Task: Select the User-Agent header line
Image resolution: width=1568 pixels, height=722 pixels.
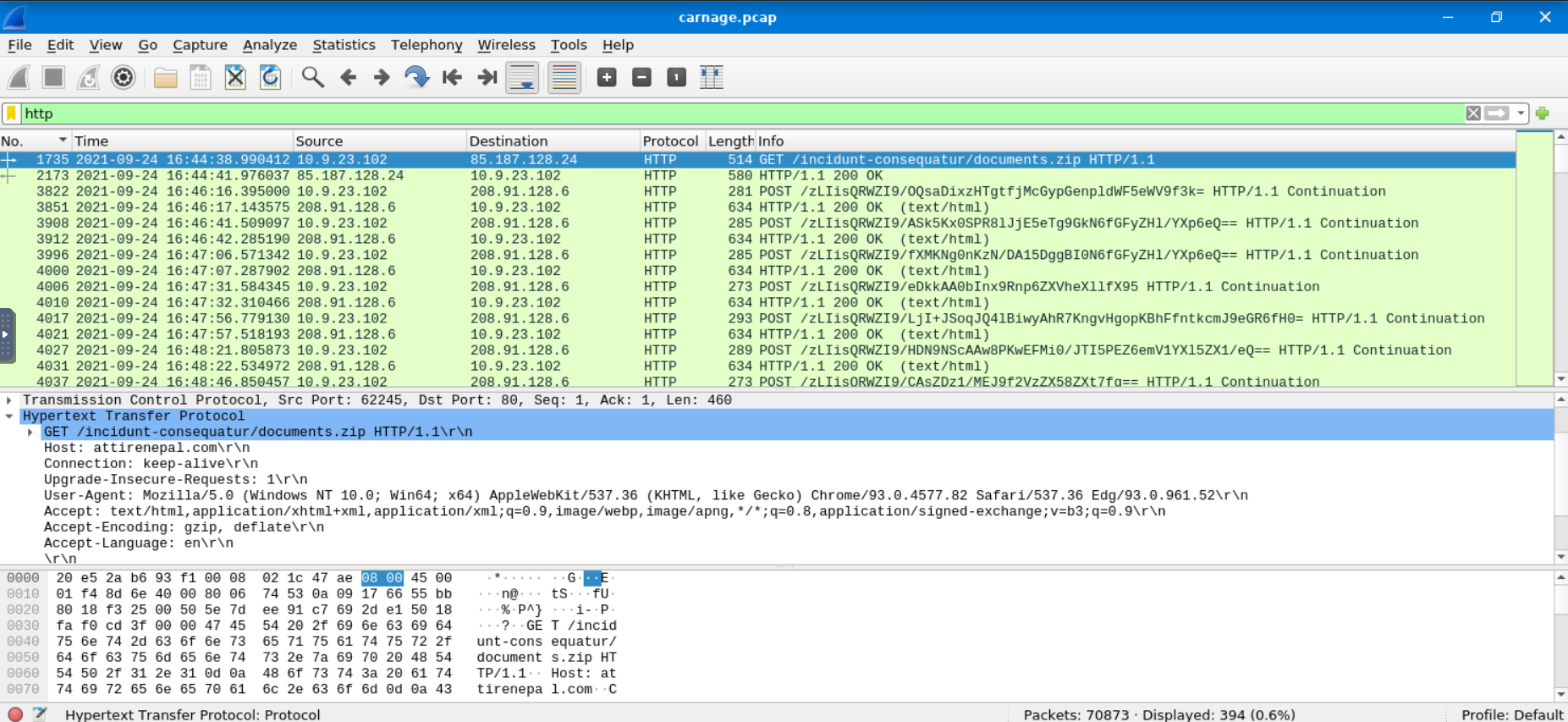Action: pos(646,496)
